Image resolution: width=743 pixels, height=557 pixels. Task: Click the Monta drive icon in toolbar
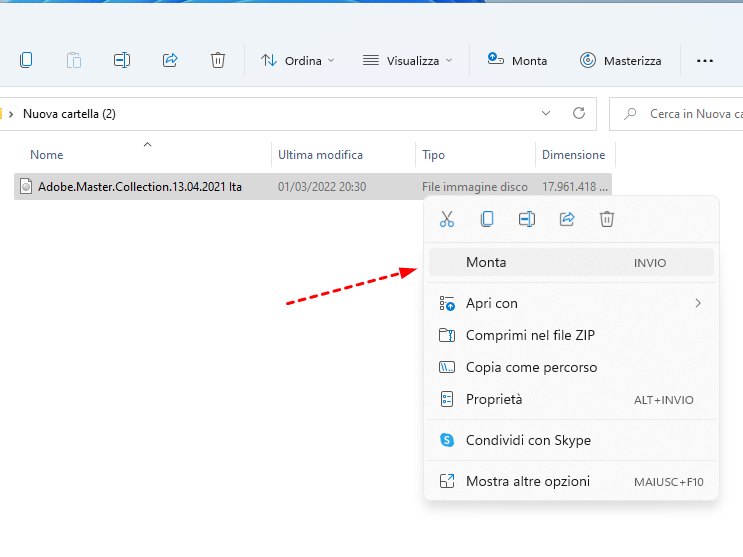coord(496,59)
